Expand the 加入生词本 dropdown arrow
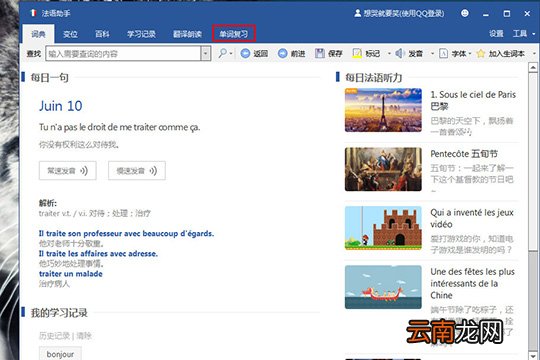 click(534, 54)
